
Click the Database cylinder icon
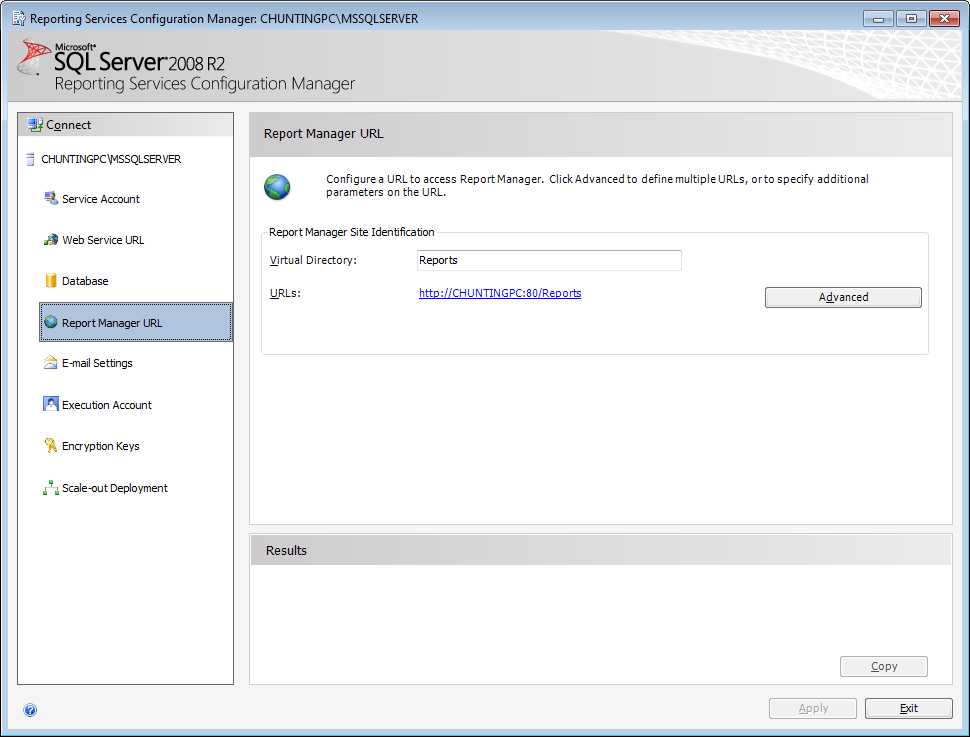pos(51,281)
